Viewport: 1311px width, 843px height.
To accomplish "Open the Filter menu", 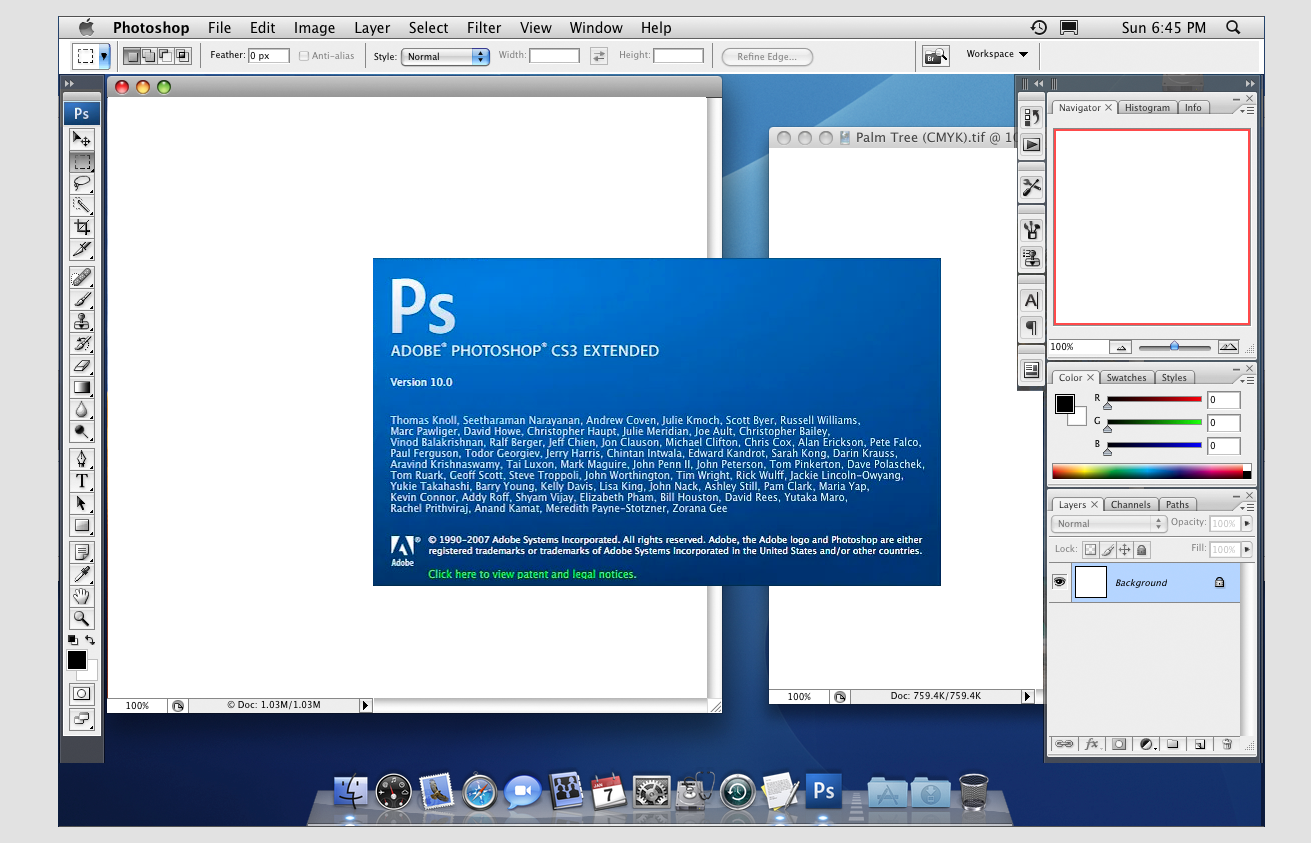I will (x=484, y=28).
